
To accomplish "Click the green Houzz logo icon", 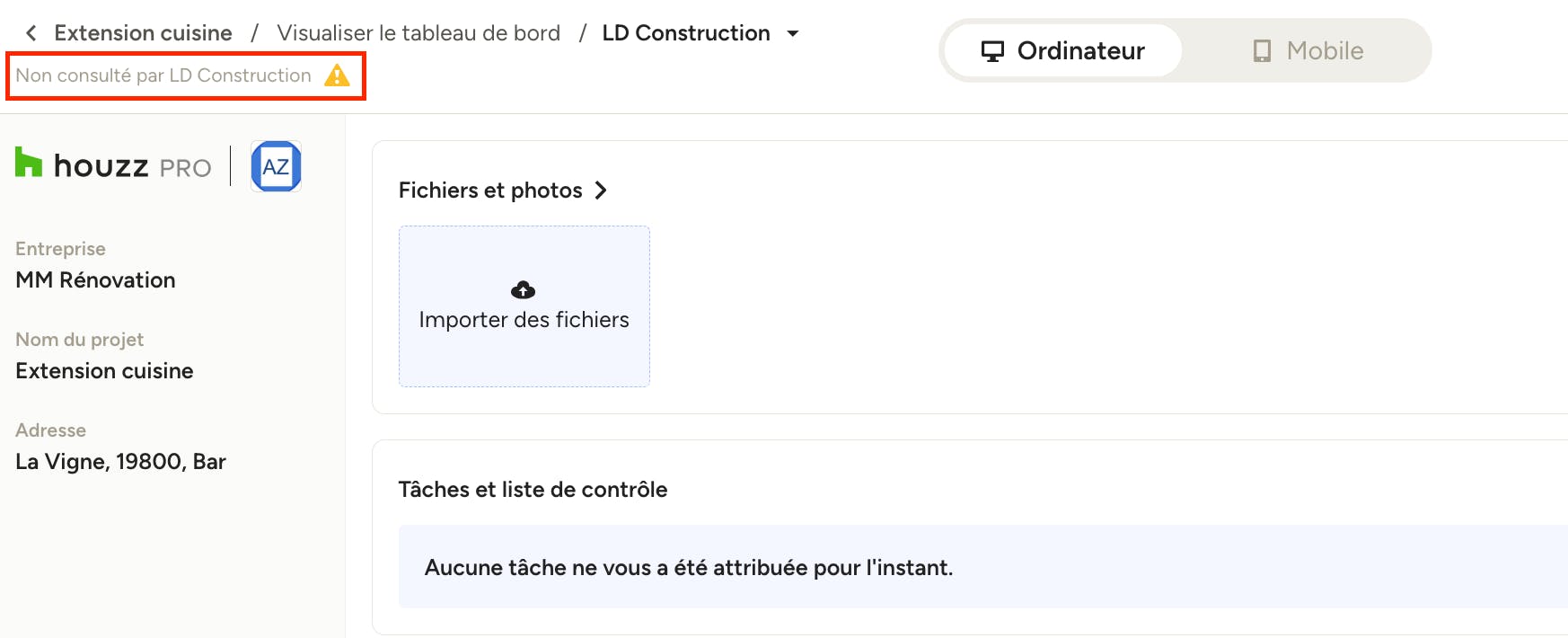I will point(29,163).
